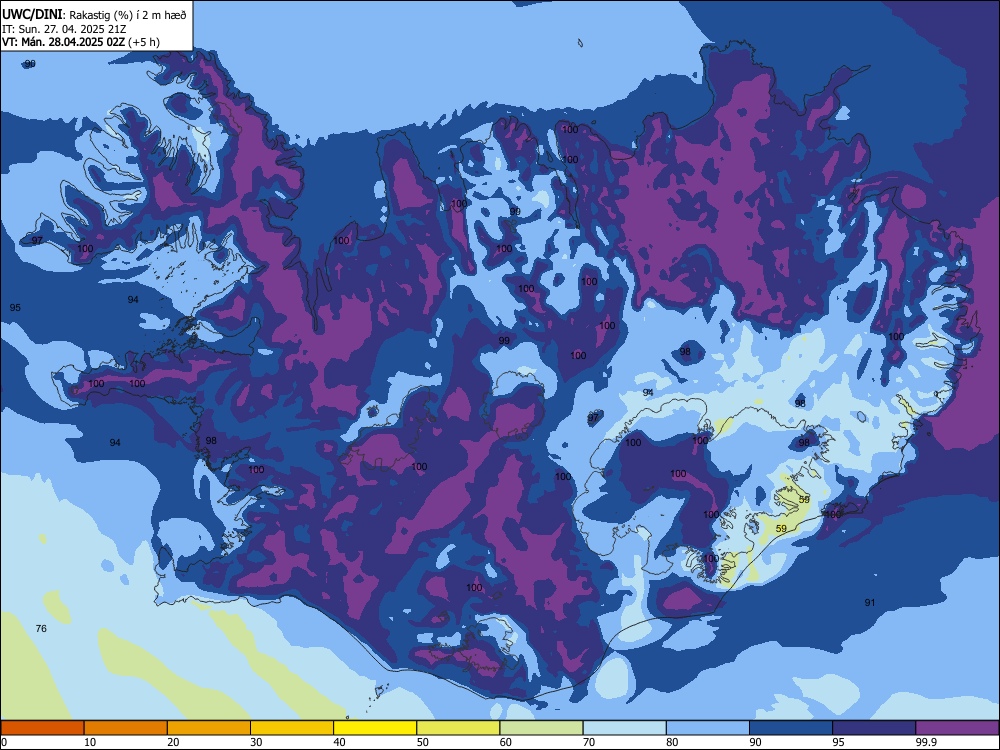
Task: Click the pale blue 70–80 legend swatch
Action: tap(625, 728)
